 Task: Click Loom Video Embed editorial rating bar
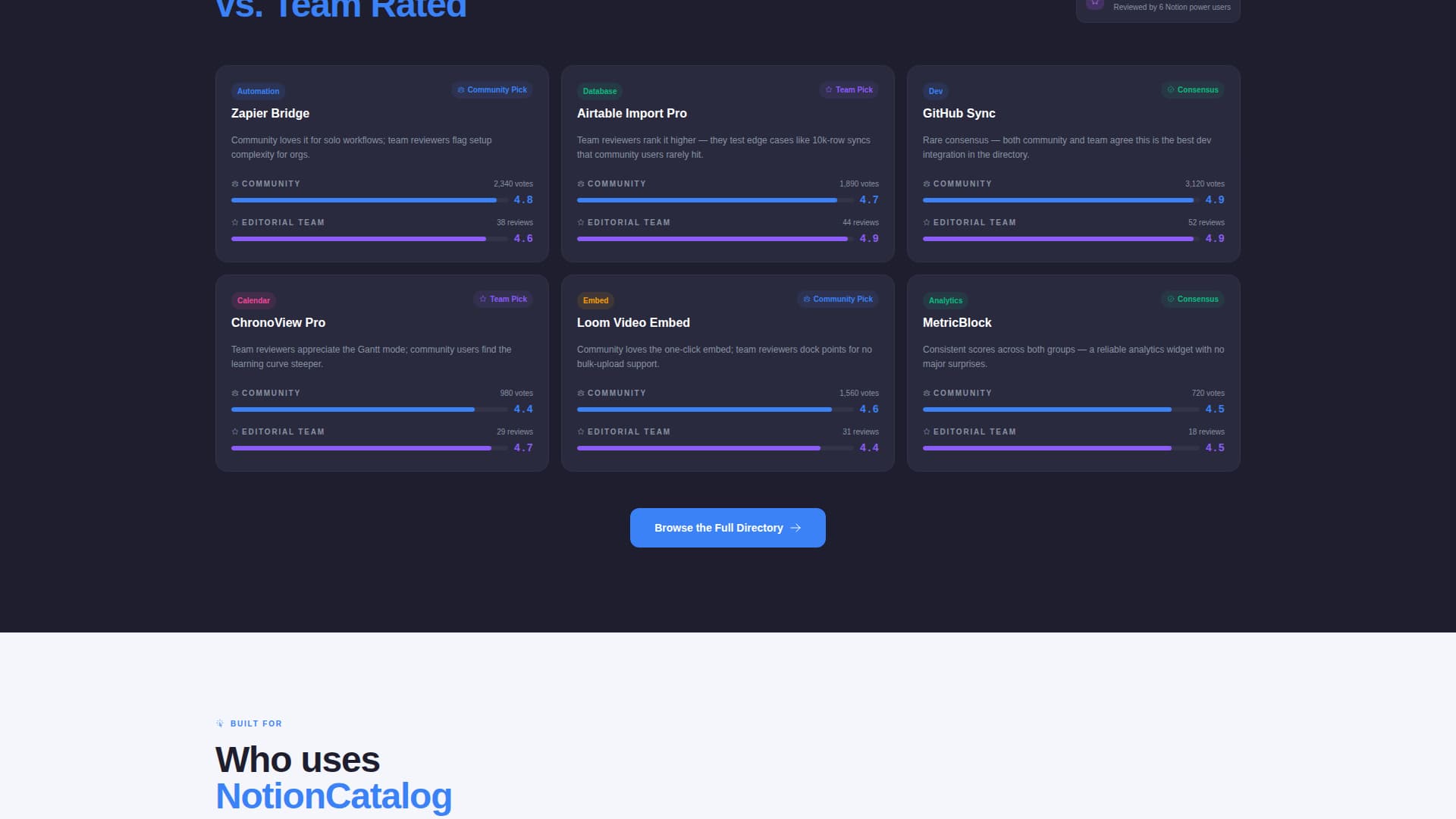pyautogui.click(x=715, y=448)
